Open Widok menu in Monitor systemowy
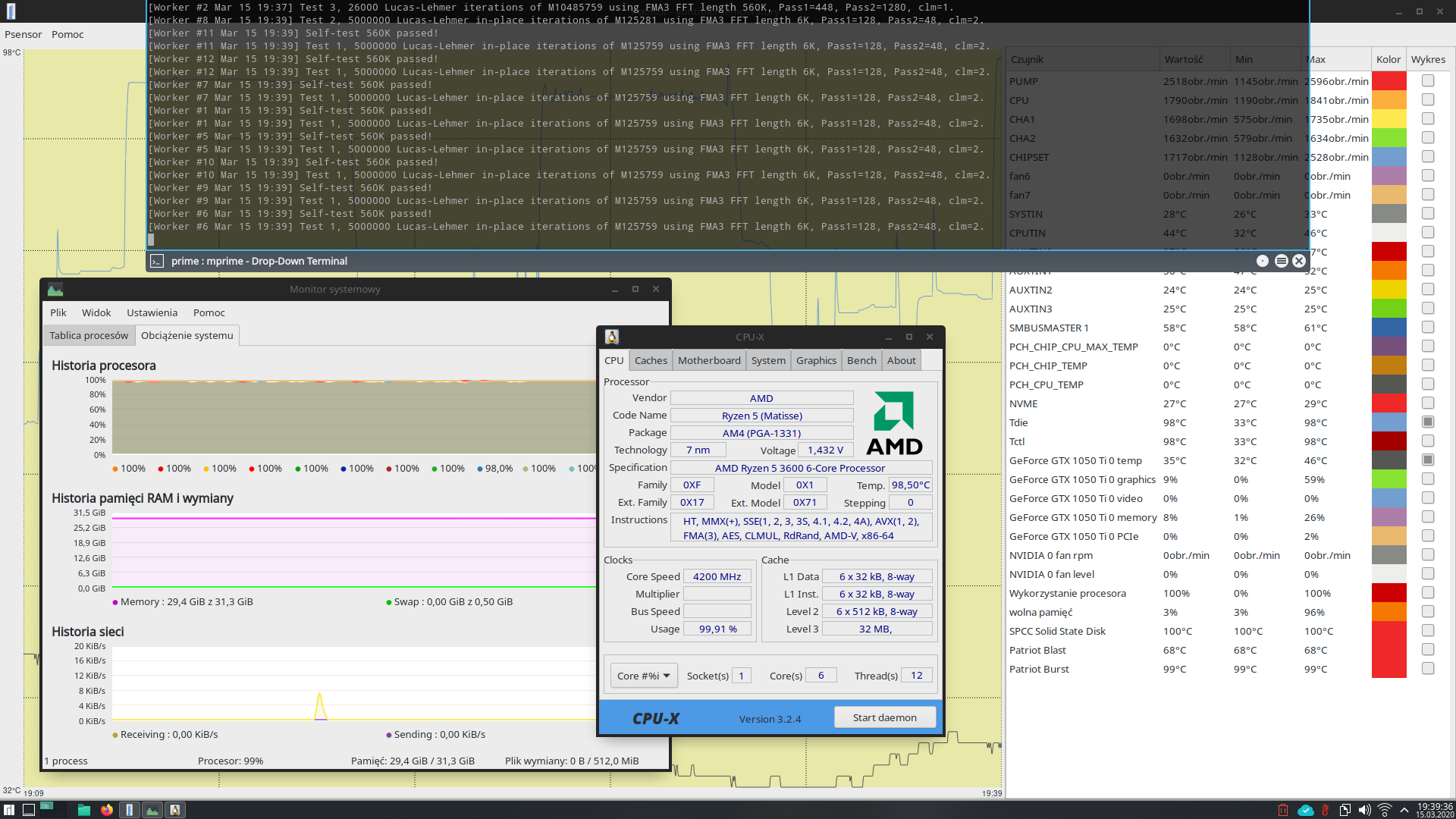The image size is (1456, 819). click(96, 312)
